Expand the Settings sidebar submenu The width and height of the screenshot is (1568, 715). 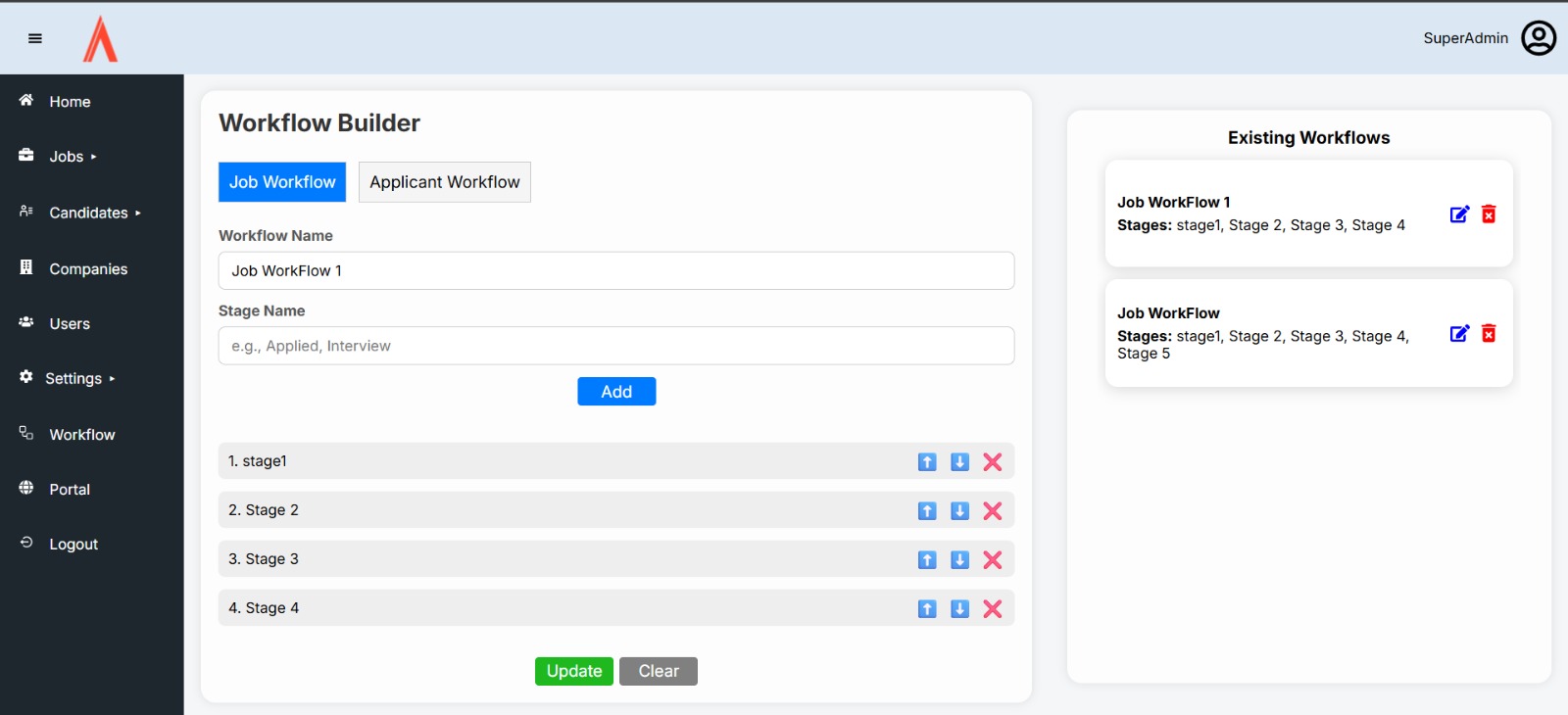pos(79,379)
